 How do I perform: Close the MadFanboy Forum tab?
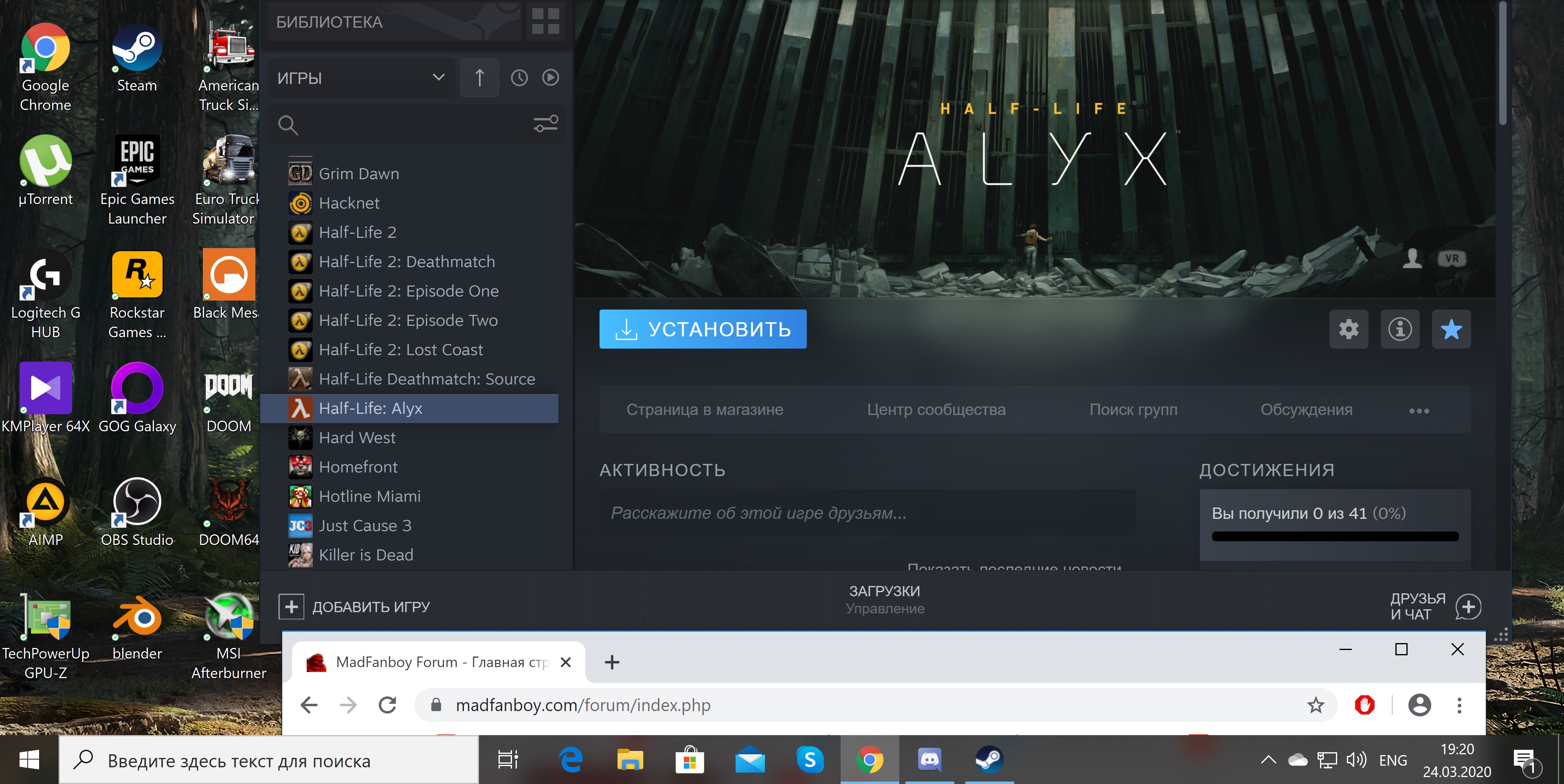565,662
